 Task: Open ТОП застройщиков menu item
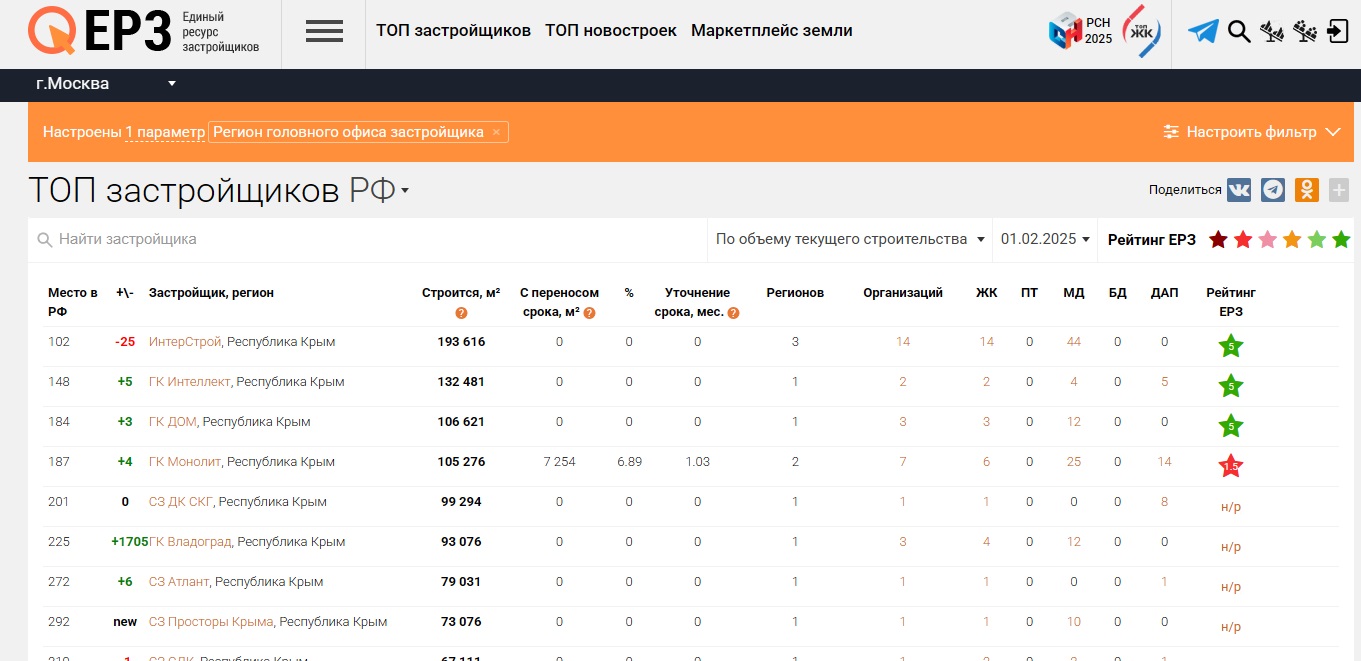(453, 31)
